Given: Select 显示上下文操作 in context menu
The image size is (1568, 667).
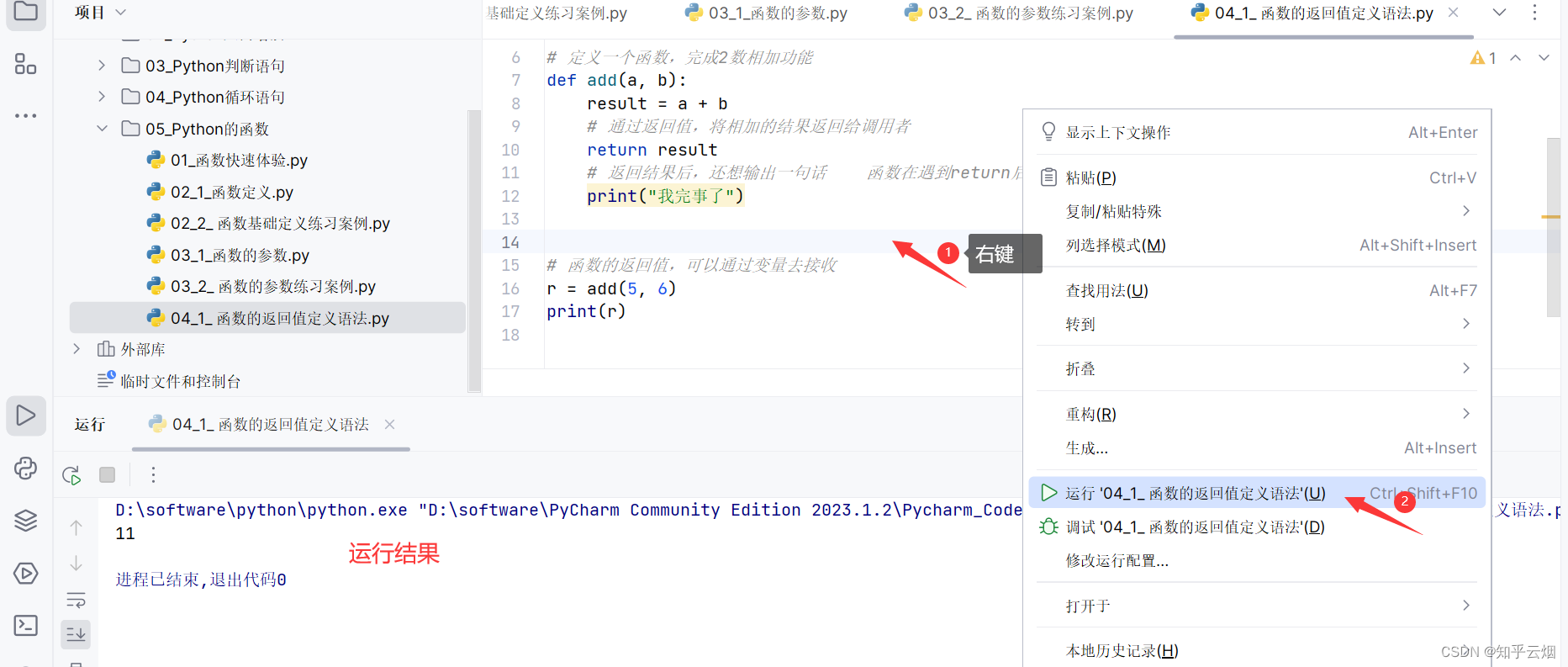Looking at the screenshot, I should click(1257, 132).
